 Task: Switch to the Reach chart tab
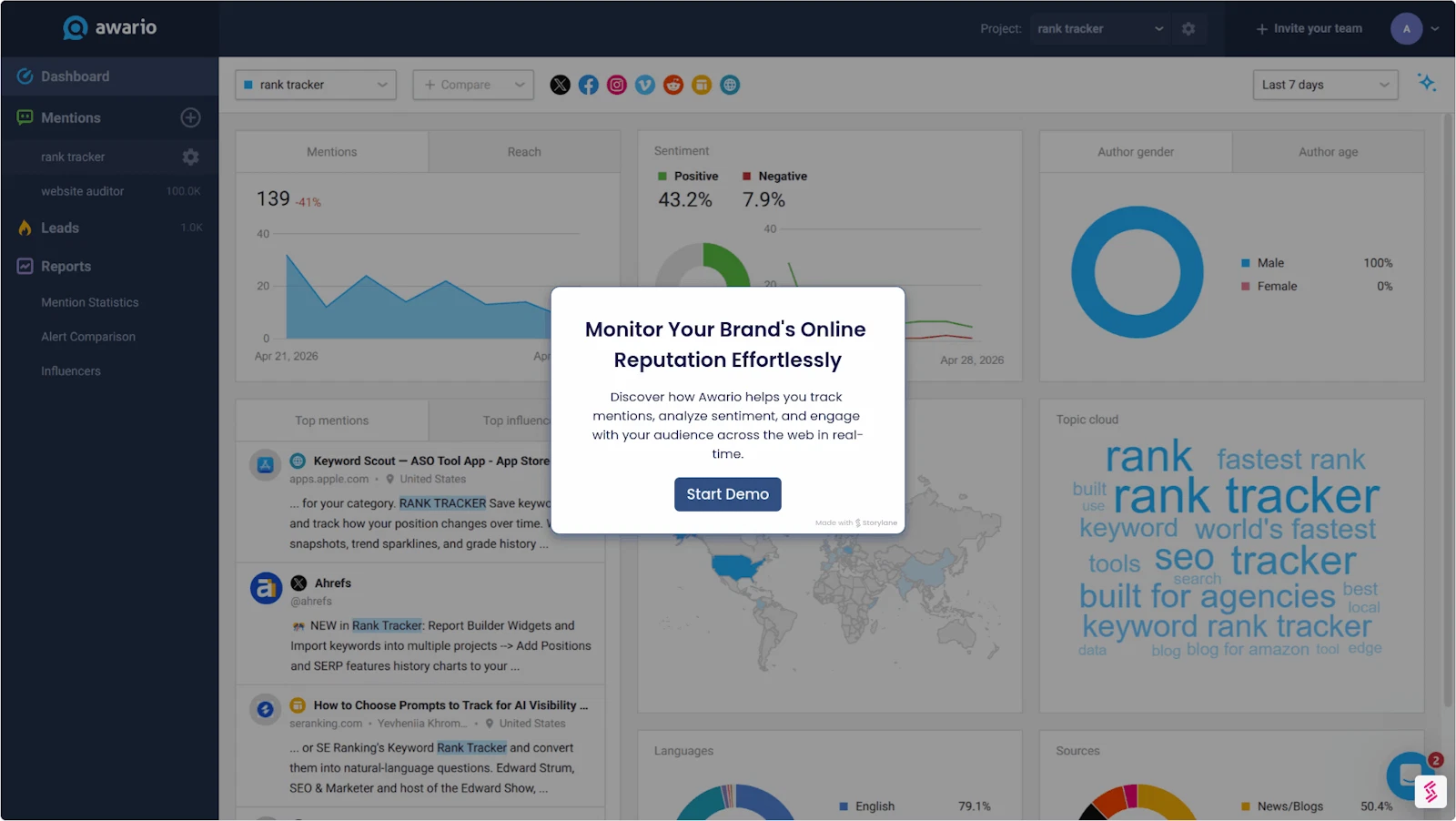[524, 152]
